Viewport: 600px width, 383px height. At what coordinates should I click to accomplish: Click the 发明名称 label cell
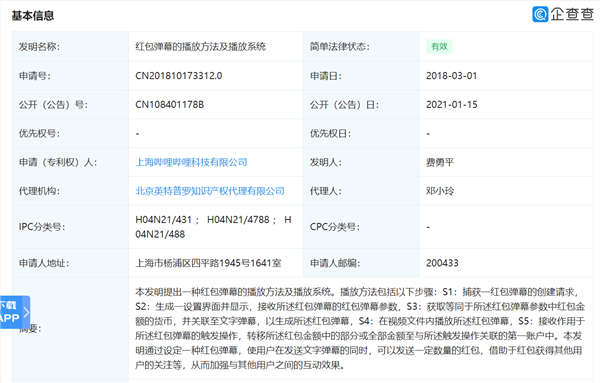(70, 47)
